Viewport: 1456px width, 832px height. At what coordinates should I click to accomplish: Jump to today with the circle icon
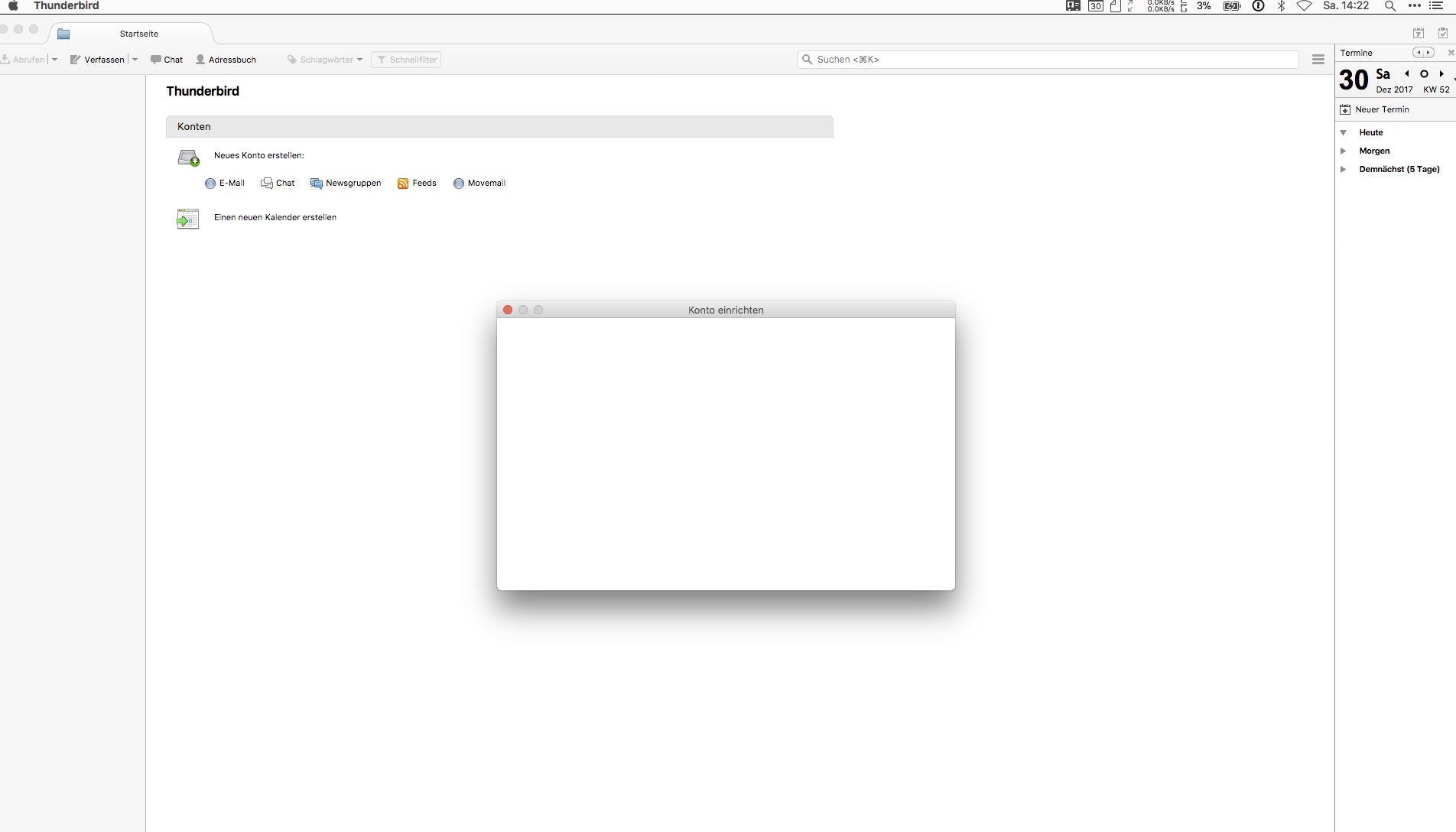point(1424,74)
